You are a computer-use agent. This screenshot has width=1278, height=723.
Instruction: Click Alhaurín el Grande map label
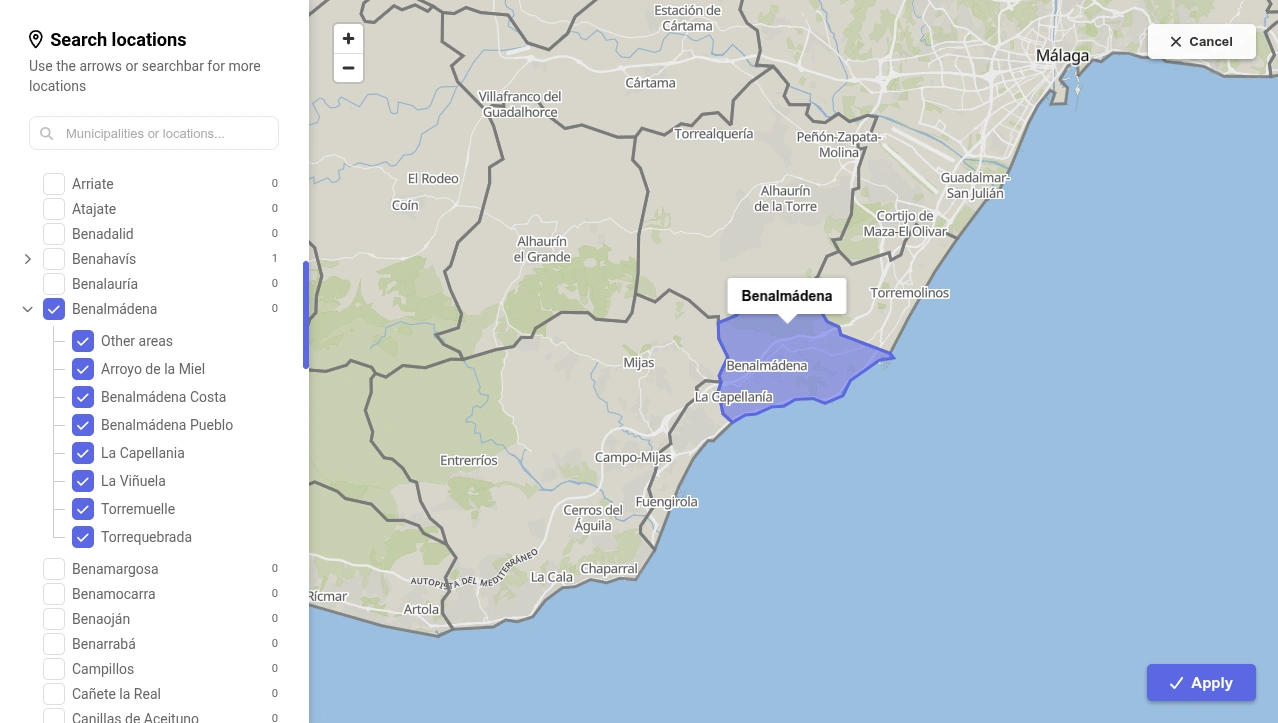pos(542,249)
